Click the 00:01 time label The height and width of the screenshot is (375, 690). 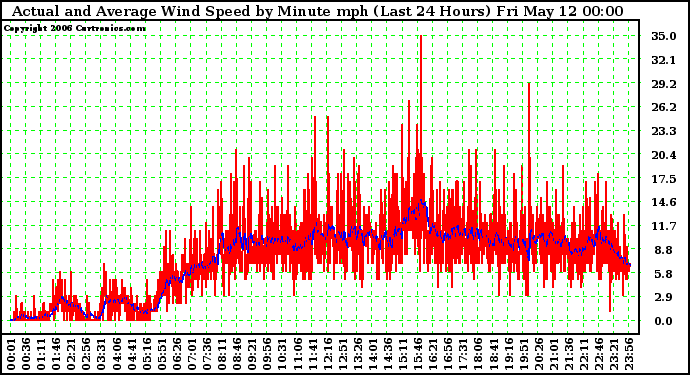[11, 354]
